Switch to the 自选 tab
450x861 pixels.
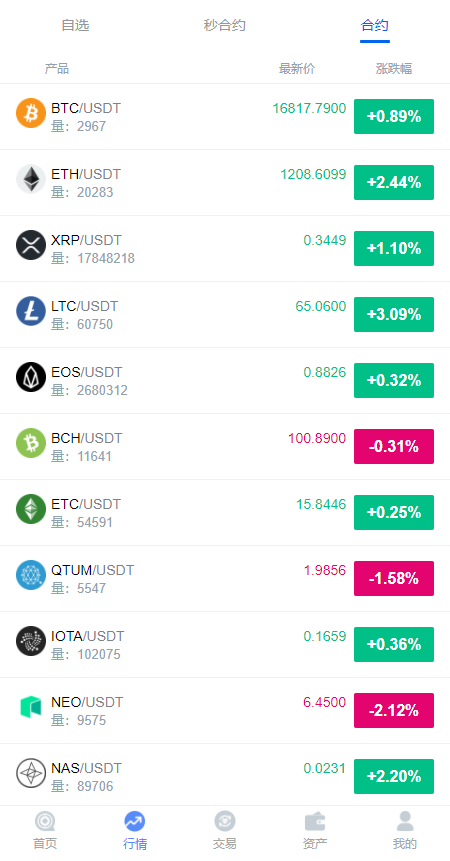click(x=75, y=25)
